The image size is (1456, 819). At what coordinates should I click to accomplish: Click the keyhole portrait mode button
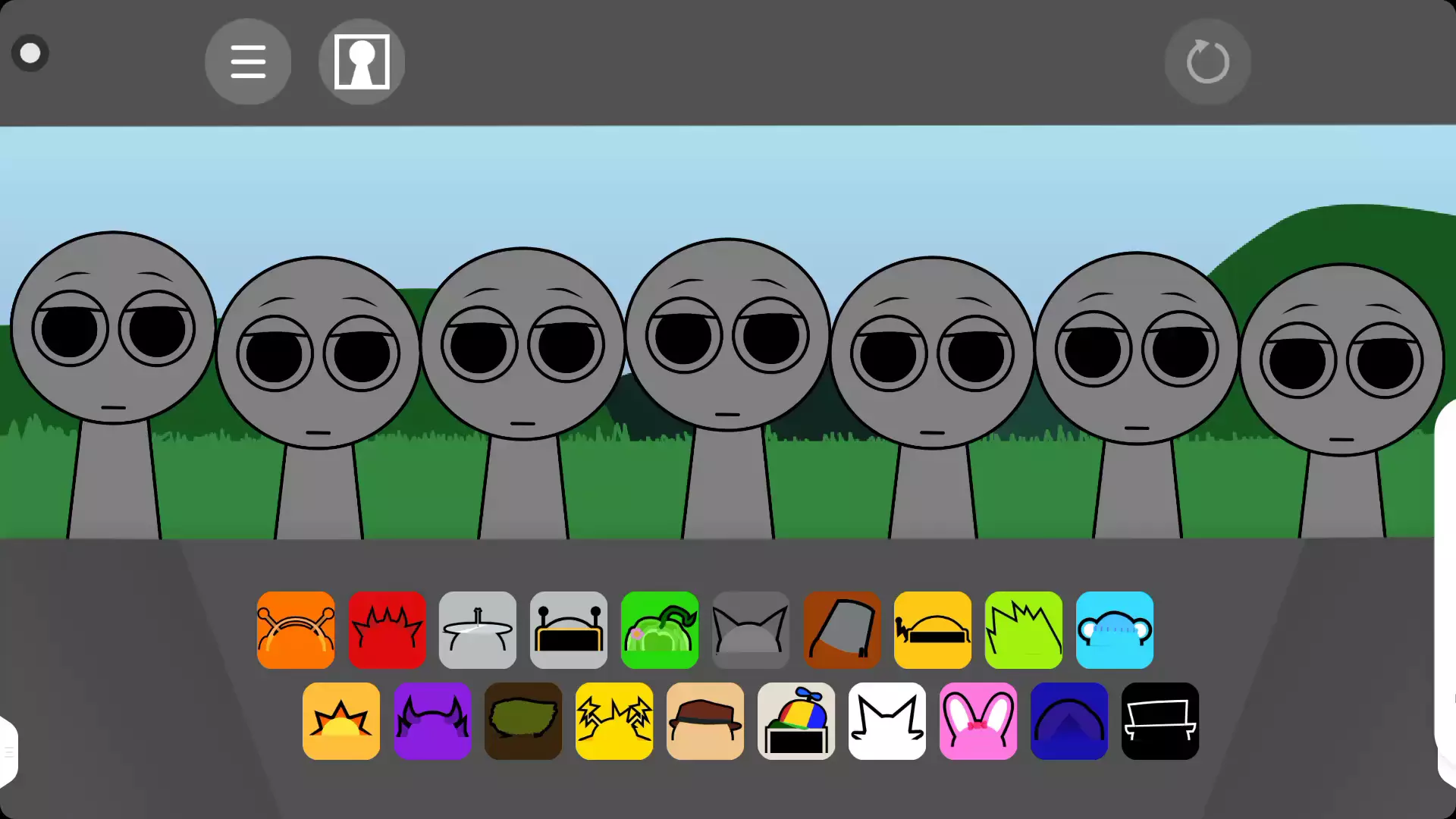point(362,61)
